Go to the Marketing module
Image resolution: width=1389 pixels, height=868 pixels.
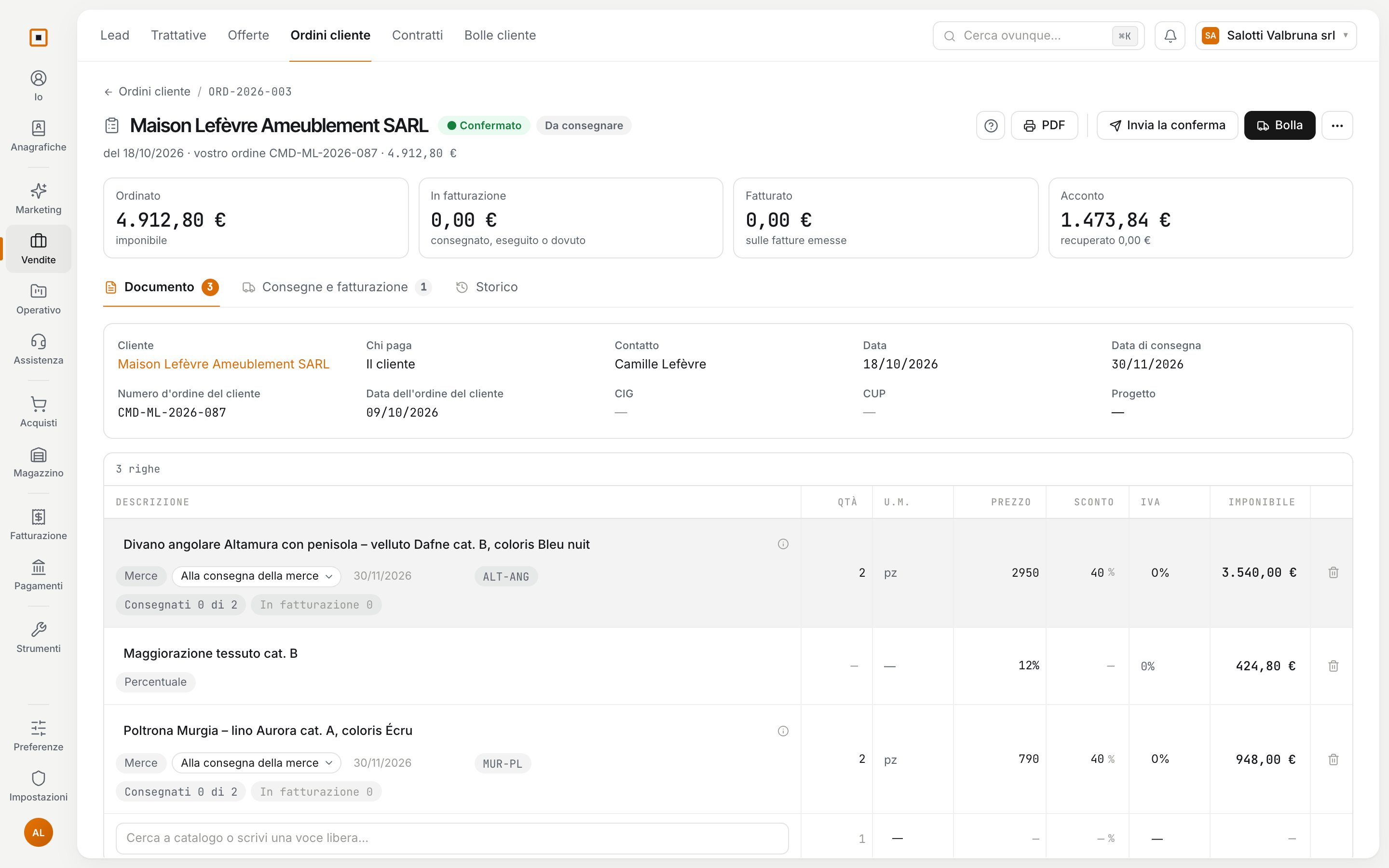[39, 199]
